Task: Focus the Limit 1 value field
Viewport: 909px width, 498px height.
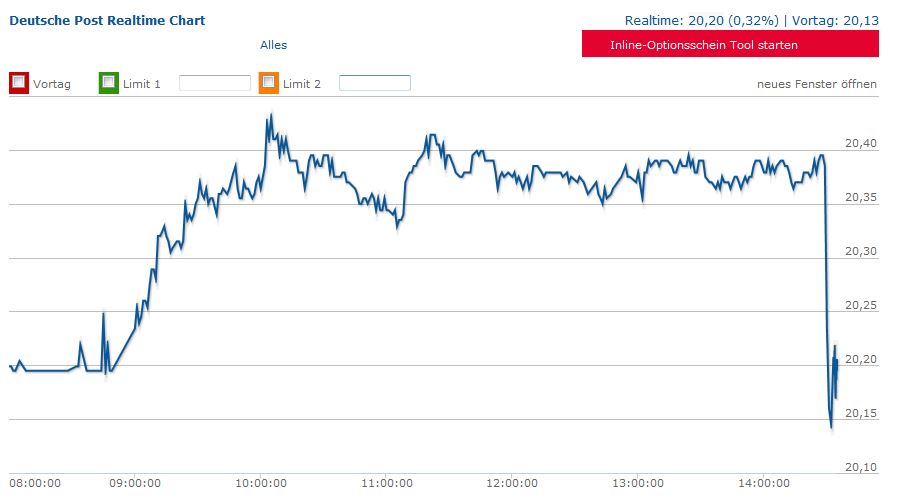Action: click(x=215, y=83)
